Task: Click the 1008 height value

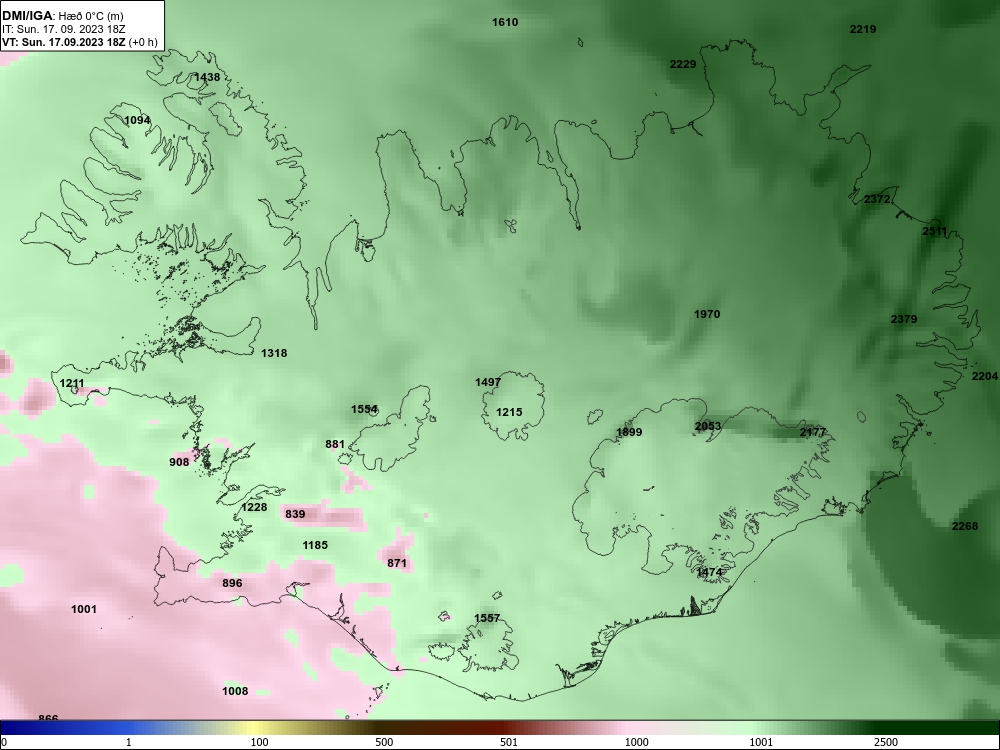Action: (x=235, y=691)
